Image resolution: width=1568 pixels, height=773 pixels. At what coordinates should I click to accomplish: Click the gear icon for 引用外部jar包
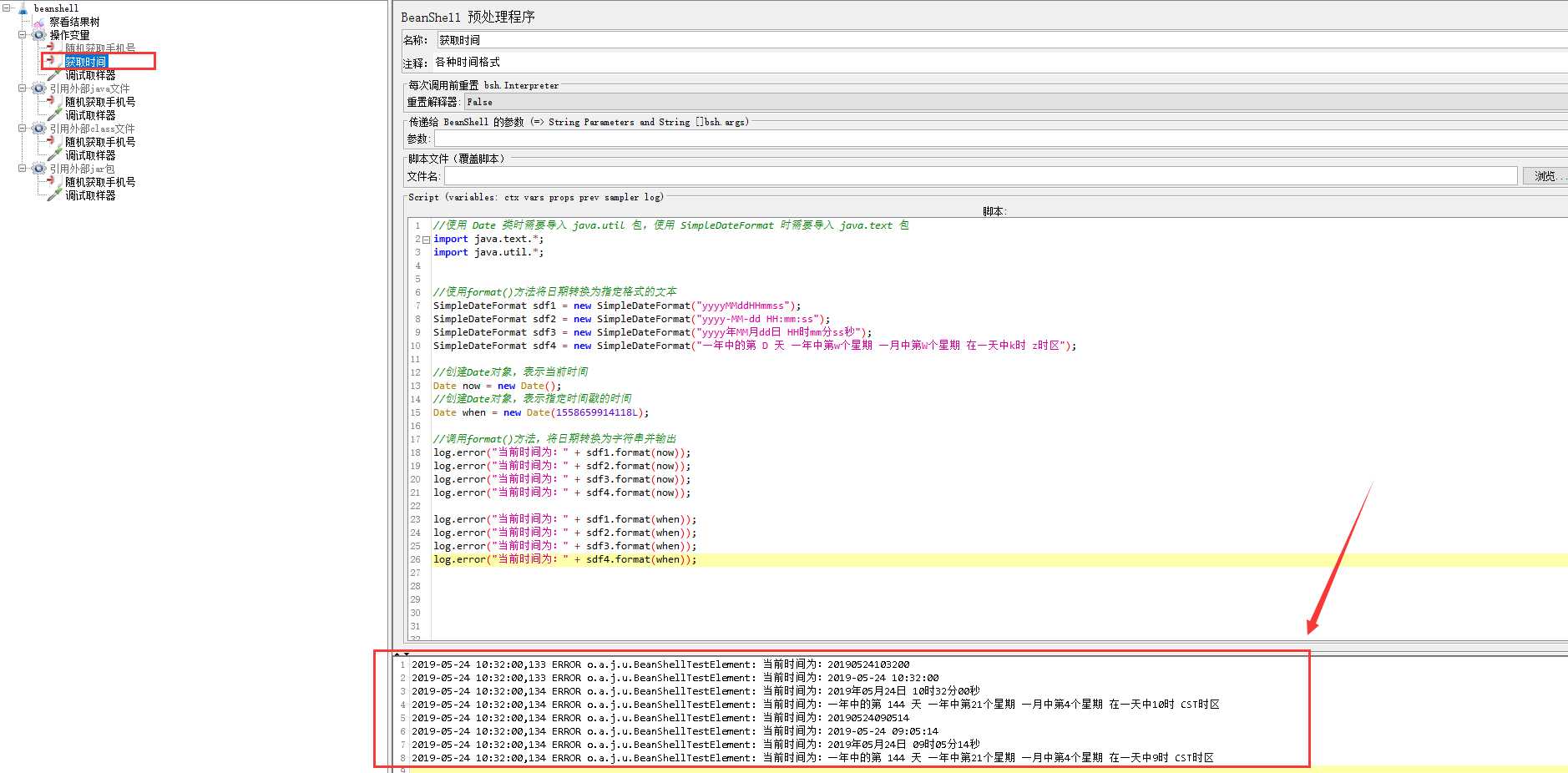(x=38, y=169)
